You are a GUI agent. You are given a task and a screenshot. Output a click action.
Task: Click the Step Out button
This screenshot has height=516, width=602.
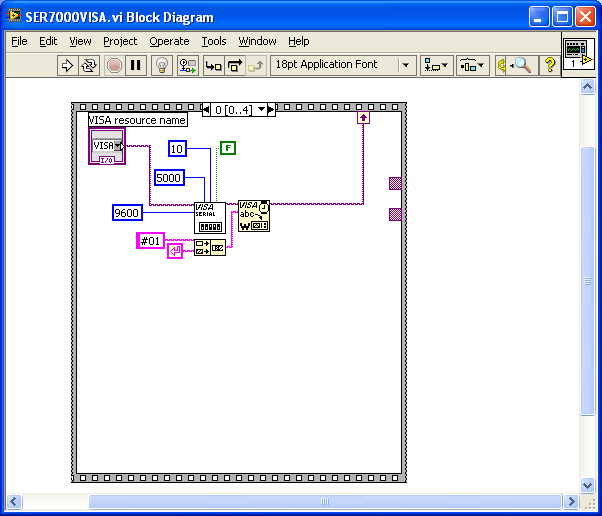(256, 66)
